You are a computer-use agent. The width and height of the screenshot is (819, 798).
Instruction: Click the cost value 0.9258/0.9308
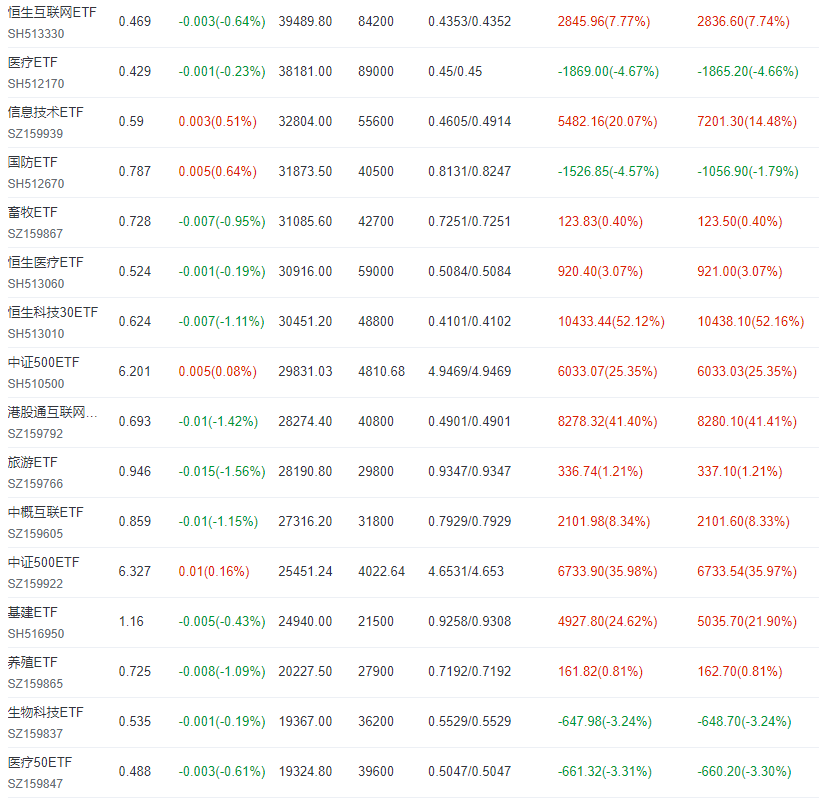pos(470,621)
